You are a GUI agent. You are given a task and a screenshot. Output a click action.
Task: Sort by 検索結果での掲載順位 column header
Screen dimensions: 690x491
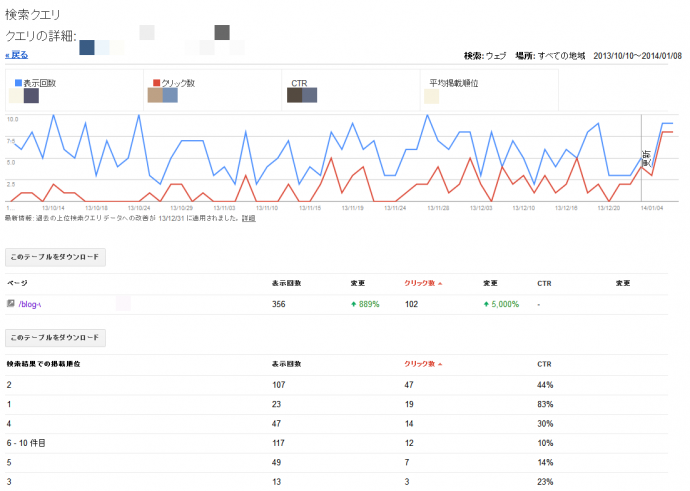click(x=43, y=364)
